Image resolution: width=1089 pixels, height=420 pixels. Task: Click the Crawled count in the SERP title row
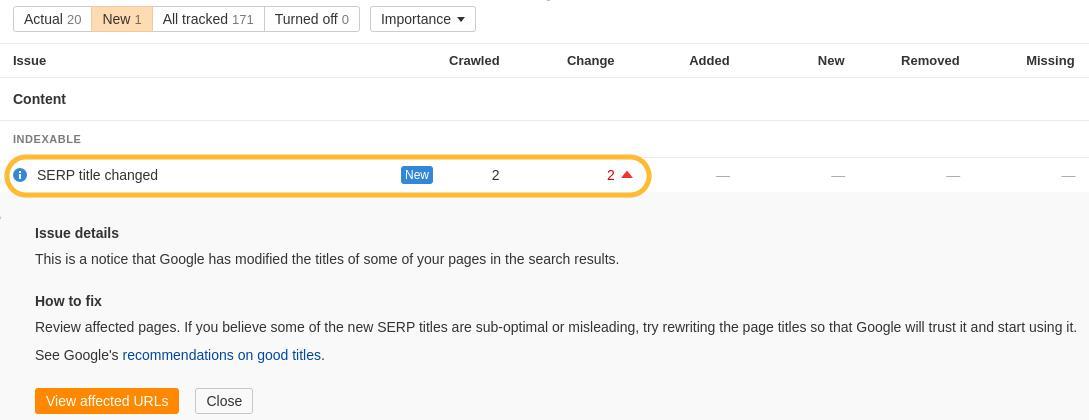pyautogui.click(x=495, y=175)
